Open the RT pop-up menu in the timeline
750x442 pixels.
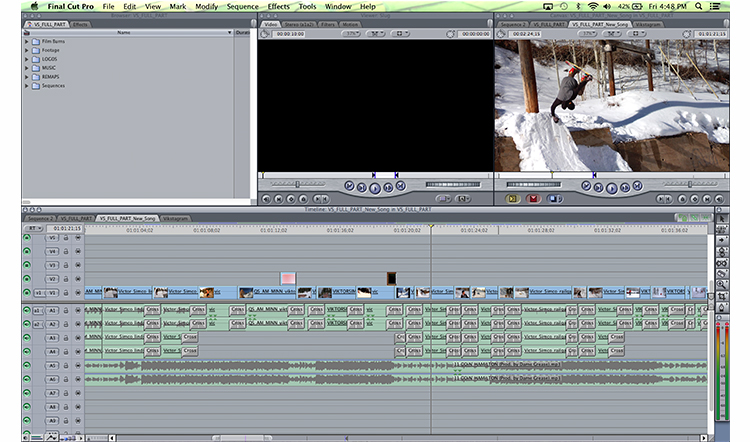33,228
